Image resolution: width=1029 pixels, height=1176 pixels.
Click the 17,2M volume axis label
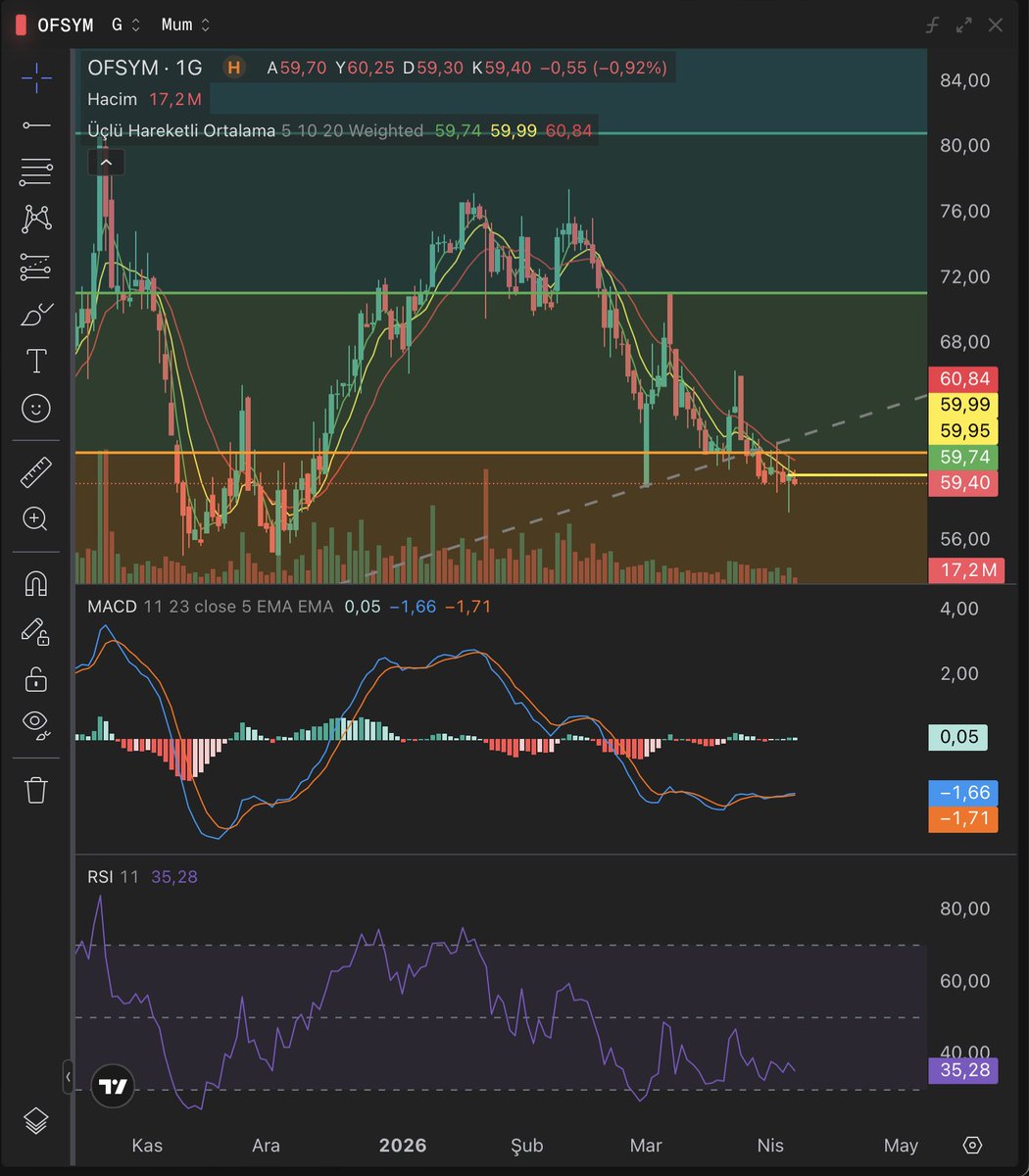[x=966, y=569]
